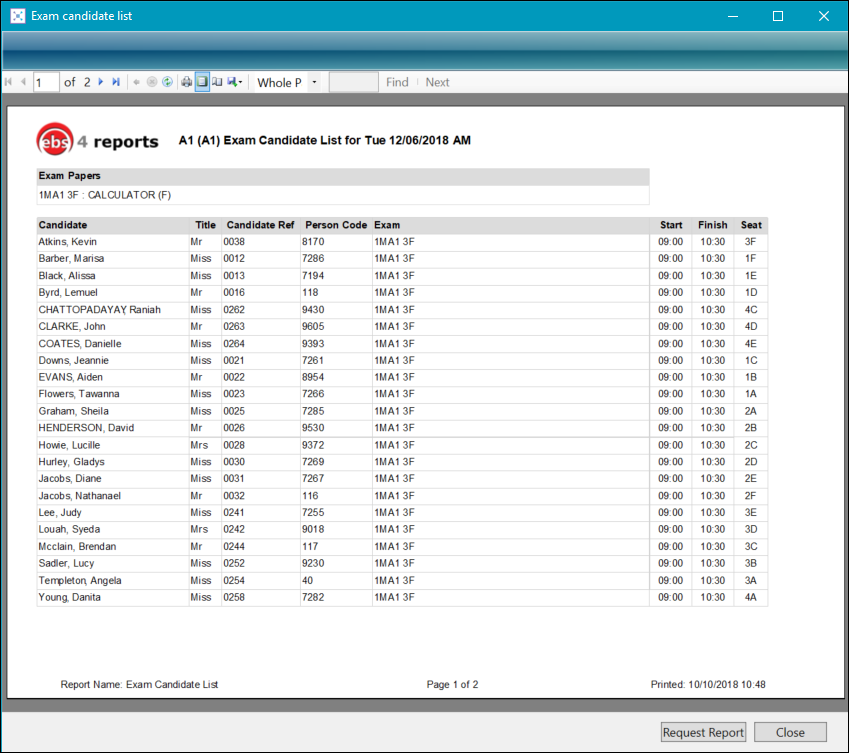Go to the first page of report
The height and width of the screenshot is (753, 849).
point(9,82)
